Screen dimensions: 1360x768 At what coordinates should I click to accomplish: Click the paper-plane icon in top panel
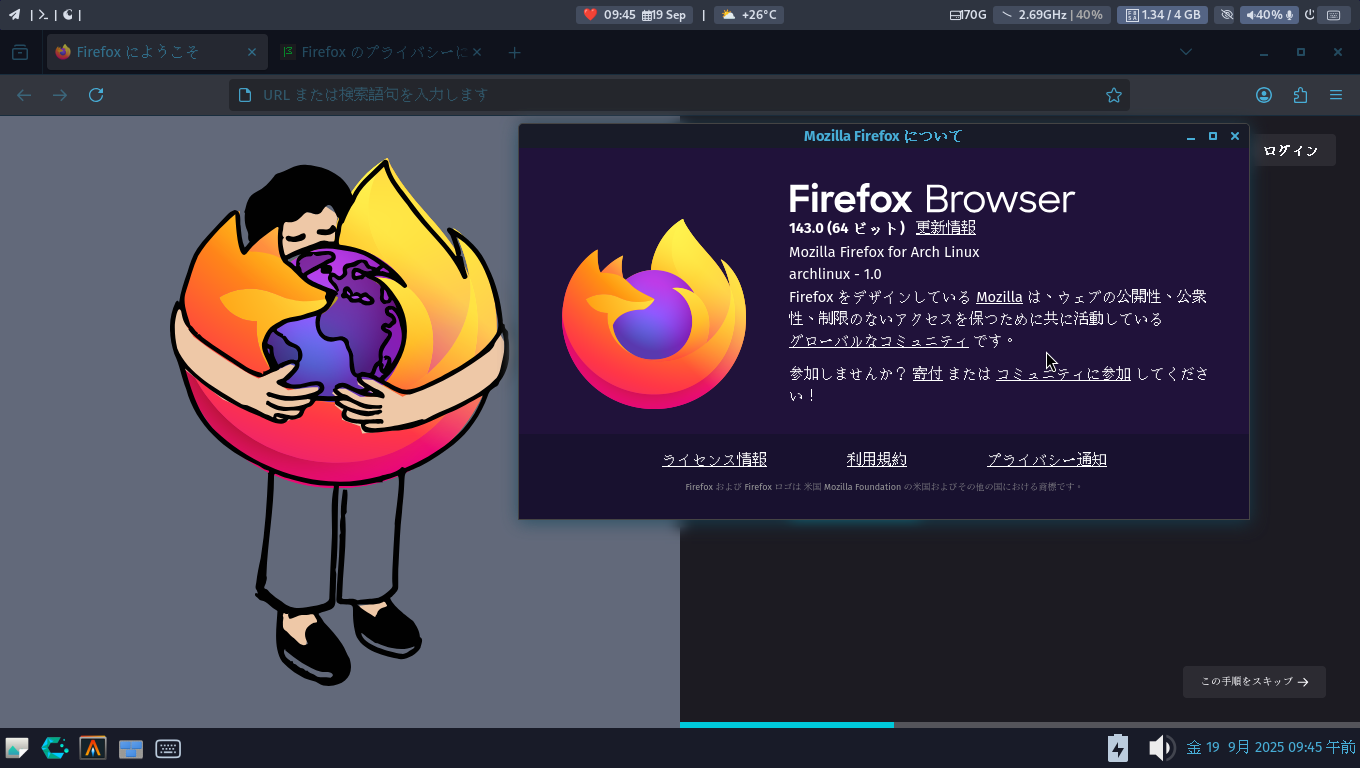coord(15,15)
